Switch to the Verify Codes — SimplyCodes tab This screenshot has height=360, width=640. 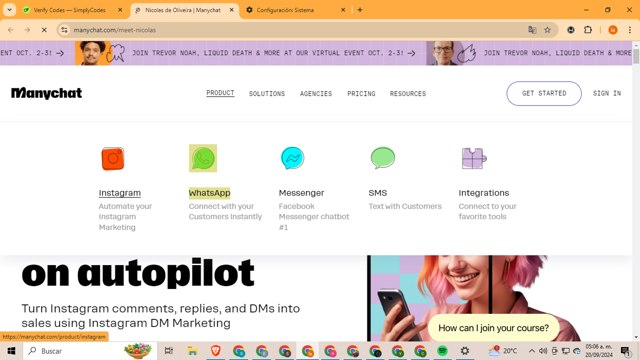tap(69, 10)
